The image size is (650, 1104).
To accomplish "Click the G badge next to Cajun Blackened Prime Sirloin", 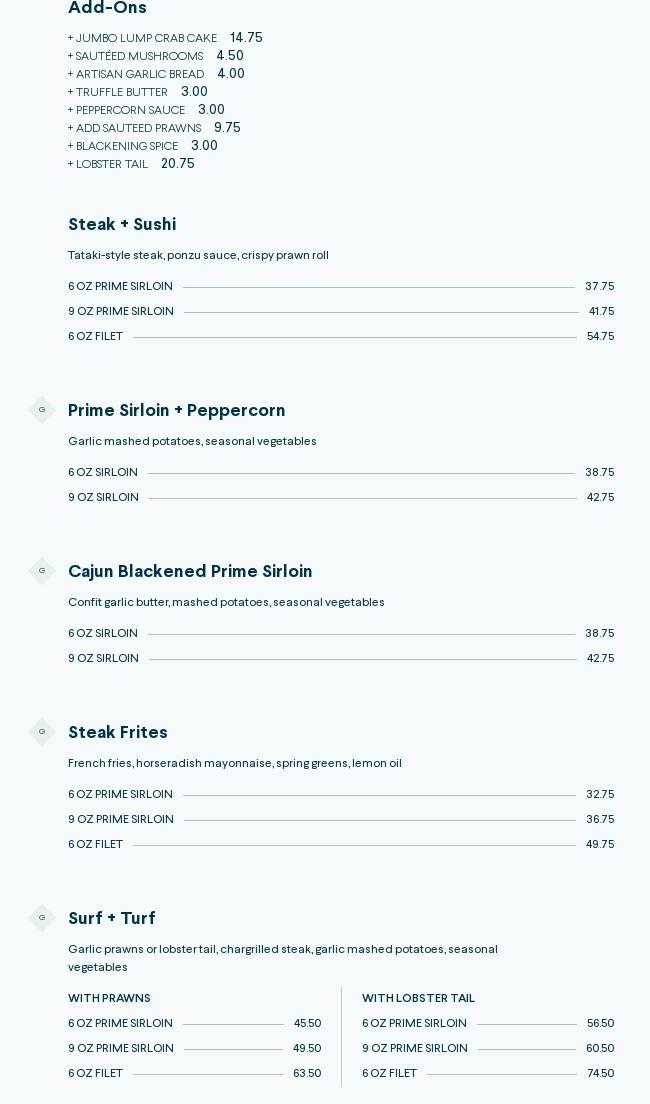I will coord(42,571).
